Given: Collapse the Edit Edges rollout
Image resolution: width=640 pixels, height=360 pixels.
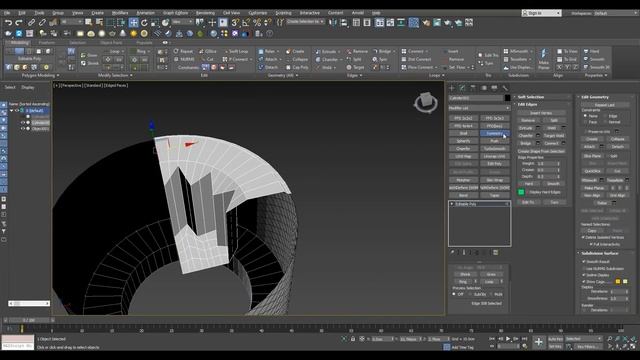Looking at the screenshot, I should [527, 104].
